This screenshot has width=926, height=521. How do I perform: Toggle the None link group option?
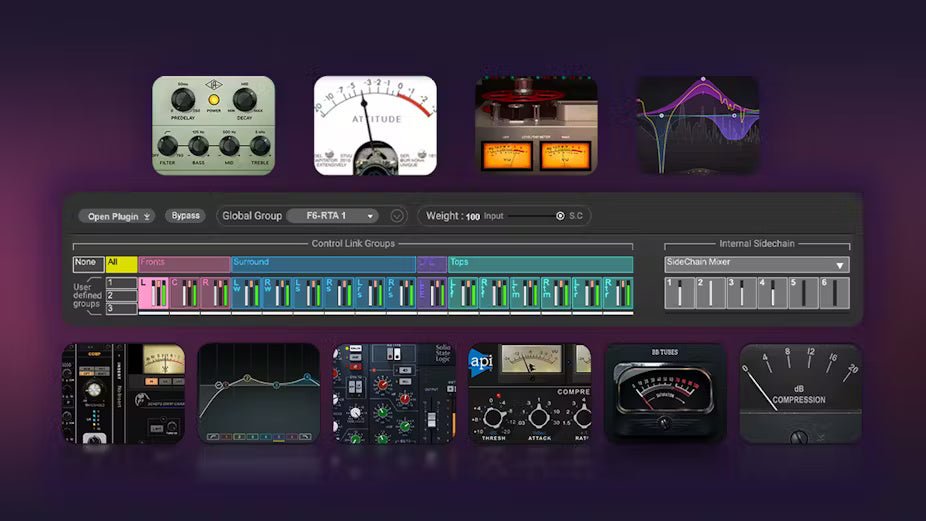(x=86, y=263)
